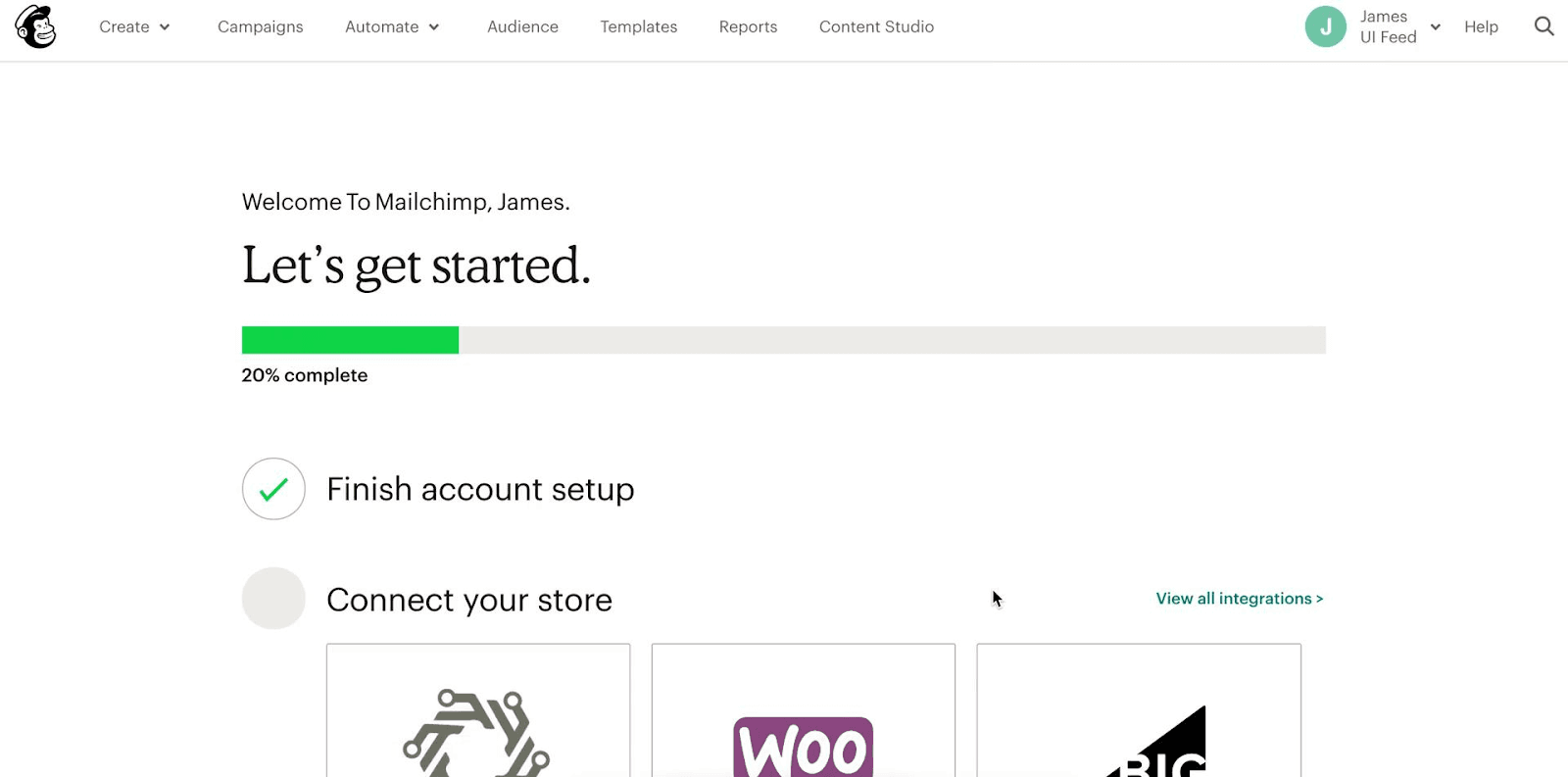Click the empty Connect your store circle
Viewport: 1568px width, 777px height.
click(x=273, y=599)
